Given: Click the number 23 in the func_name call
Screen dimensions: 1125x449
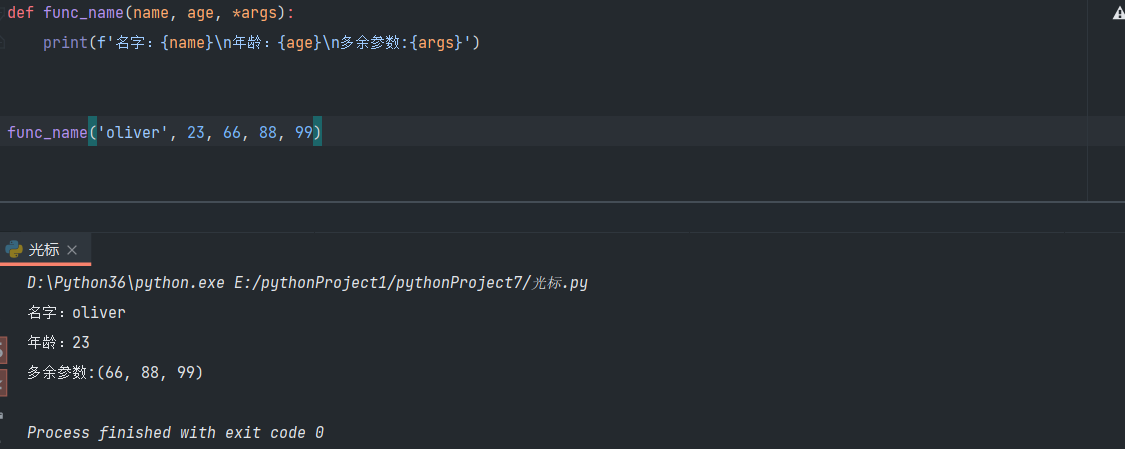Looking at the screenshot, I should coord(196,132).
